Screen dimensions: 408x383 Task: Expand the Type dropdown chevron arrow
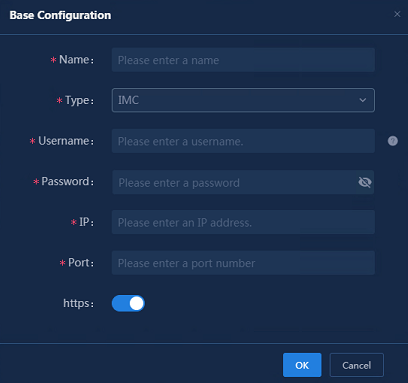click(363, 100)
